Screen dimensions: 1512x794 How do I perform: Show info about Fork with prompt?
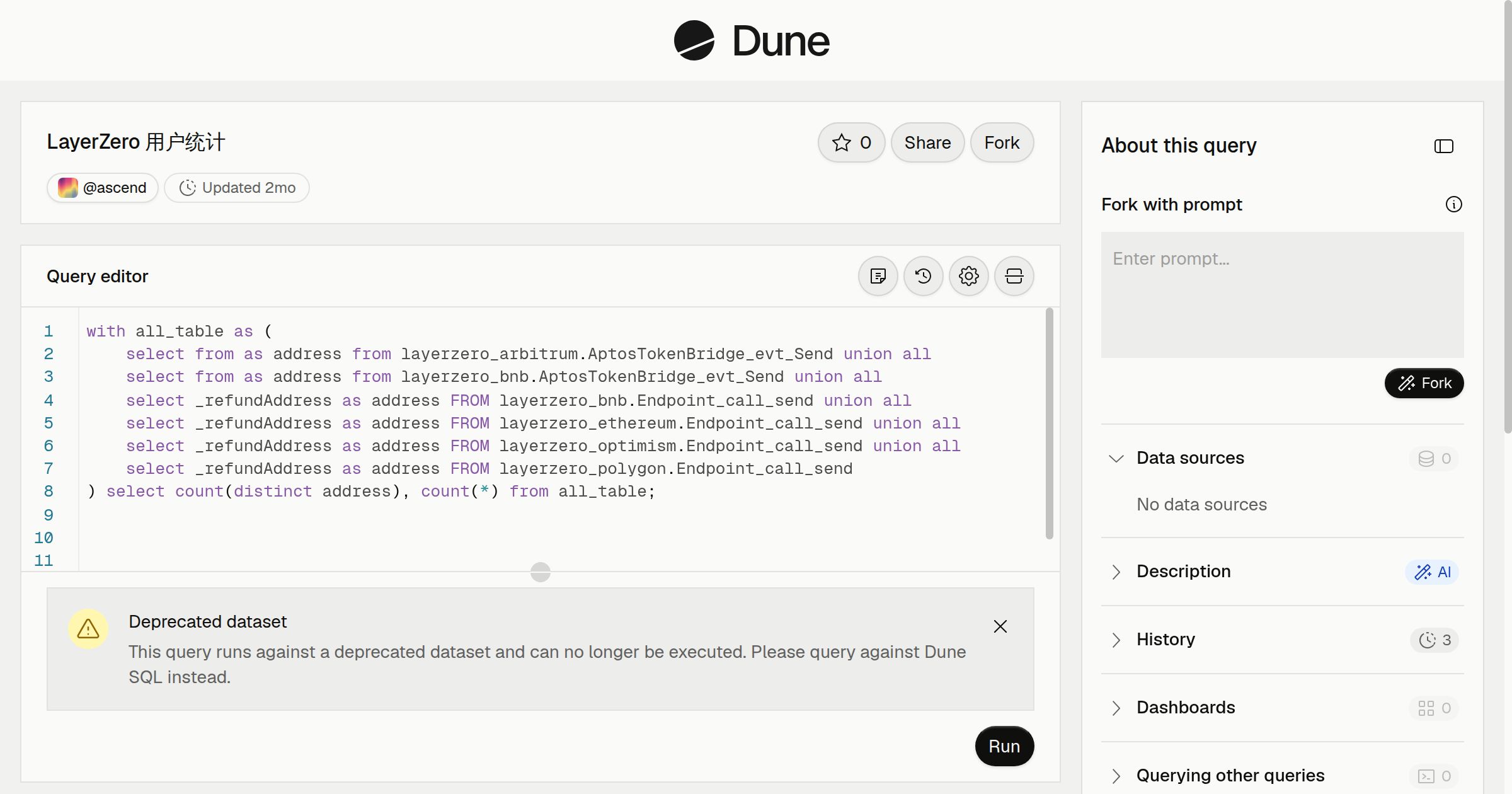click(1453, 204)
